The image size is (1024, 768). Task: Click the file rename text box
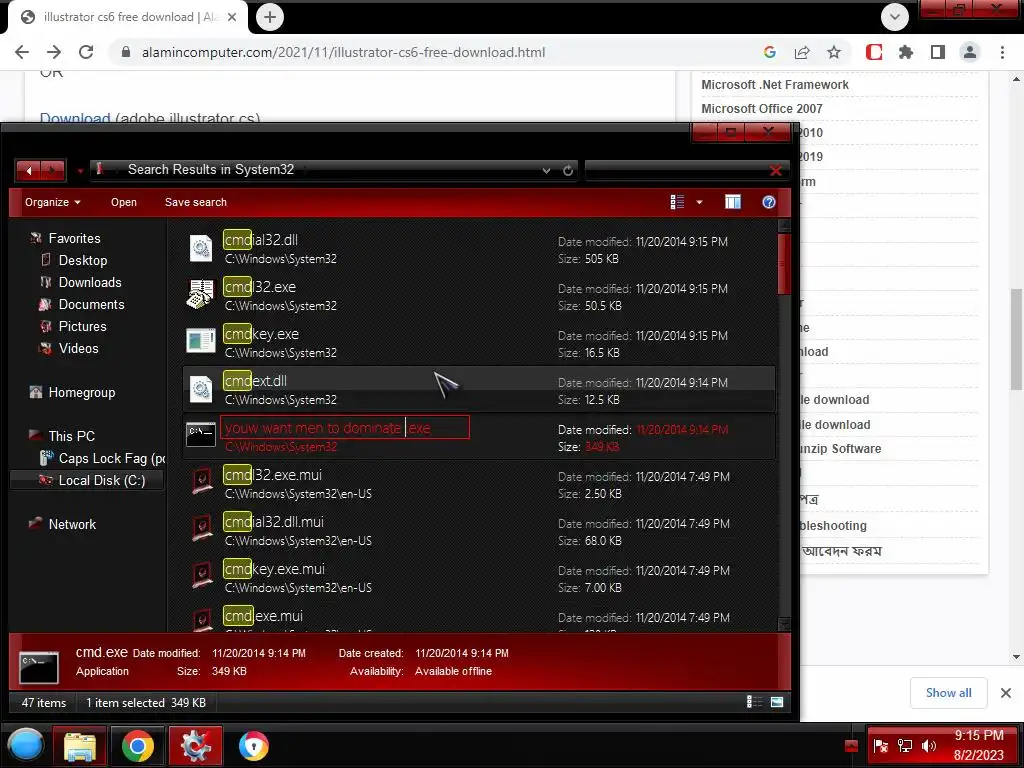pos(345,428)
